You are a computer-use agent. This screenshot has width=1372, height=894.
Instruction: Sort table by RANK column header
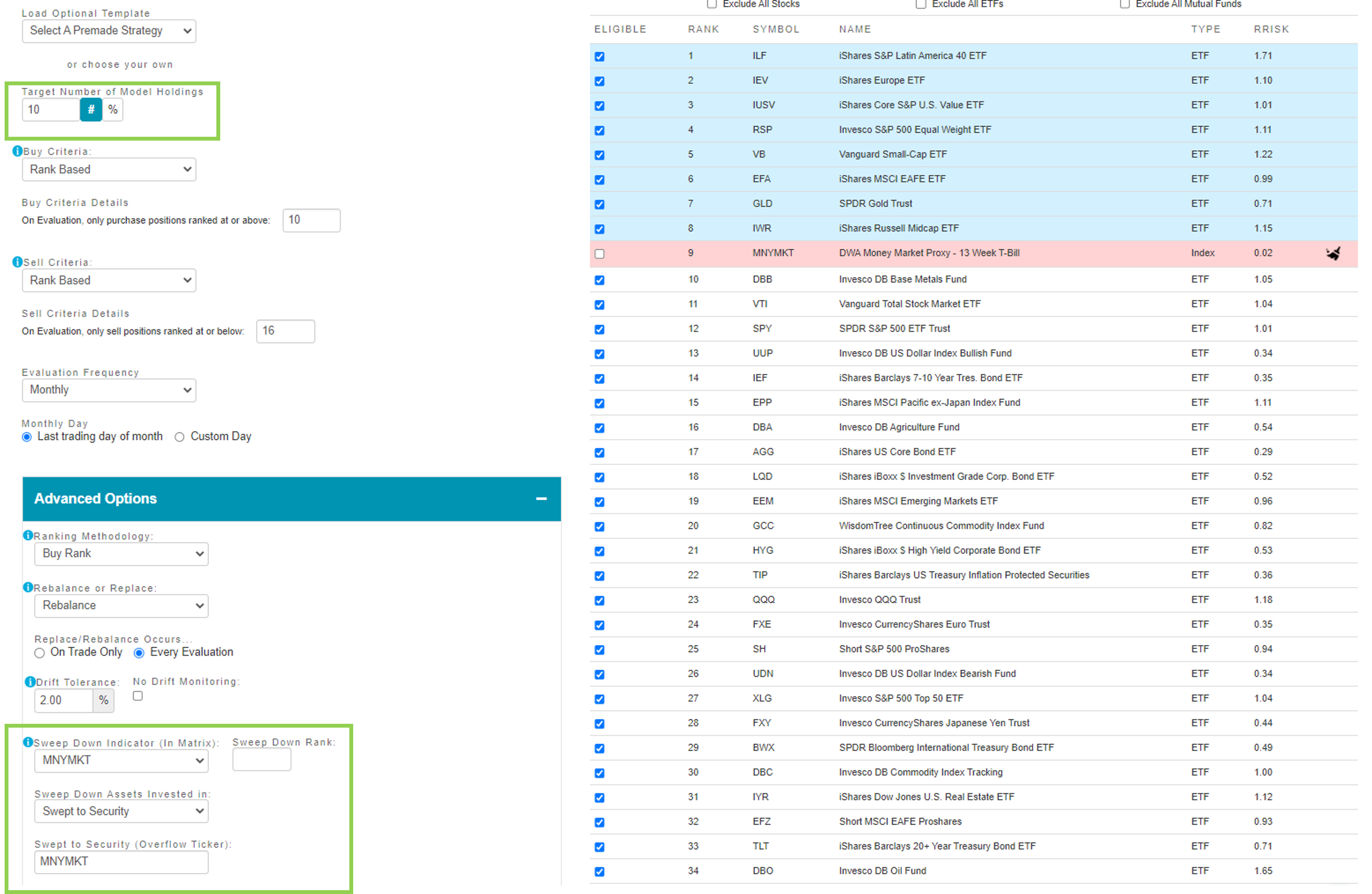click(x=703, y=30)
